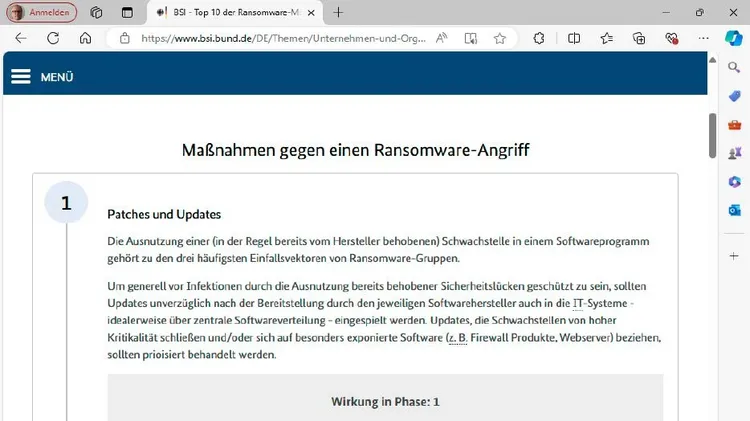Image resolution: width=750 pixels, height=421 pixels.
Task: Click the Patches und Updates heading
Action: [164, 214]
